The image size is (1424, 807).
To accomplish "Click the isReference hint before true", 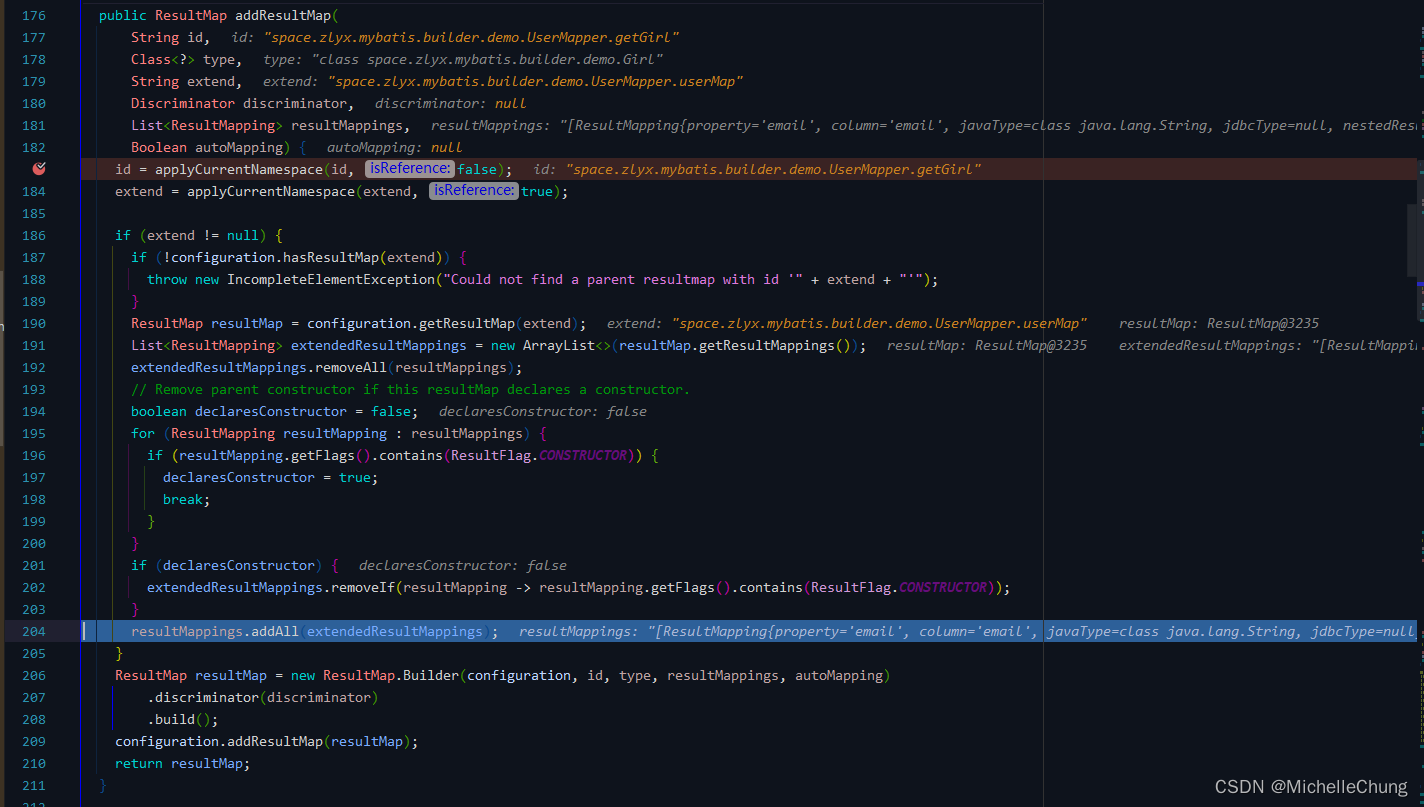I will pyautogui.click(x=474, y=191).
